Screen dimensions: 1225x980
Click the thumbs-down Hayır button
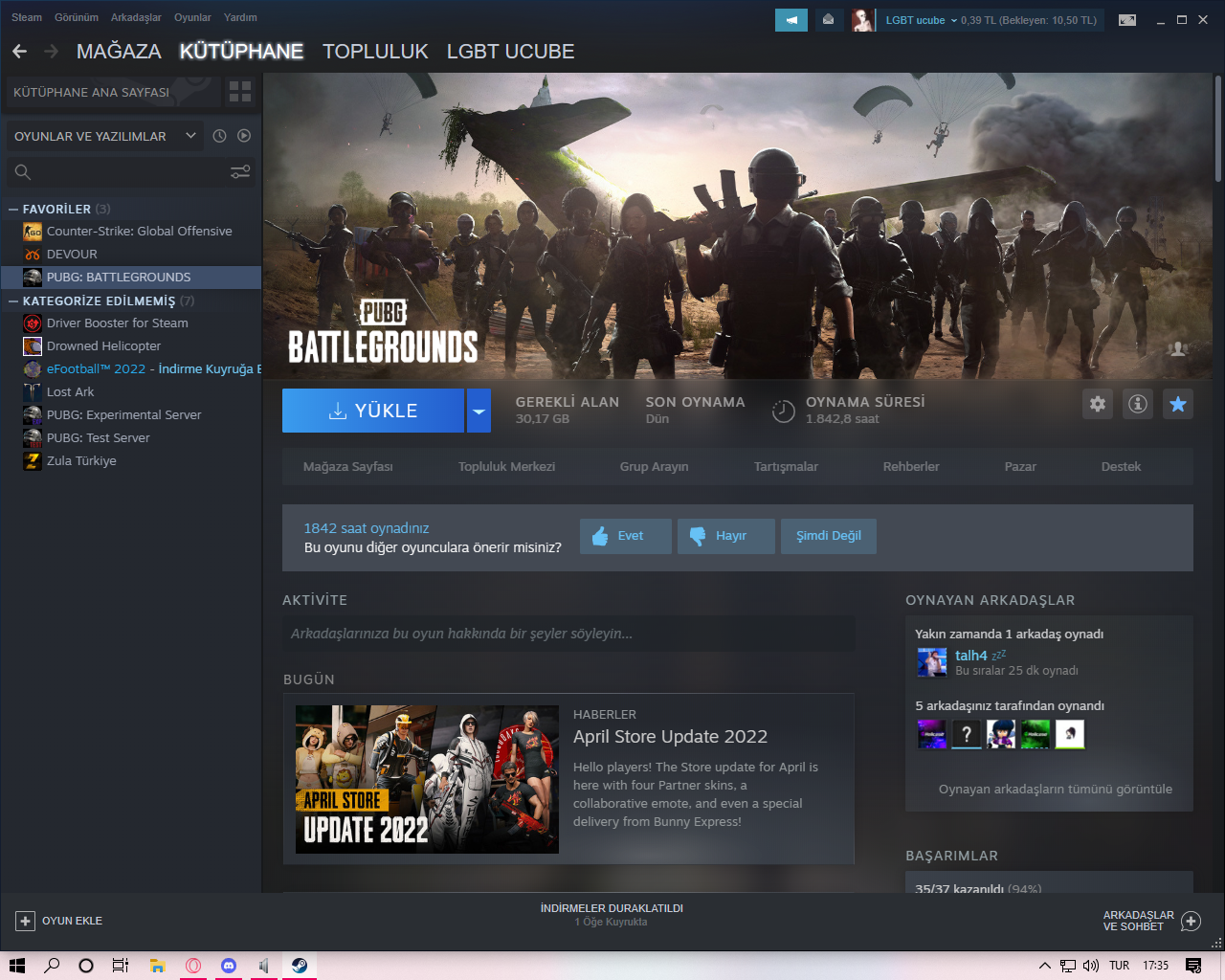click(x=725, y=536)
